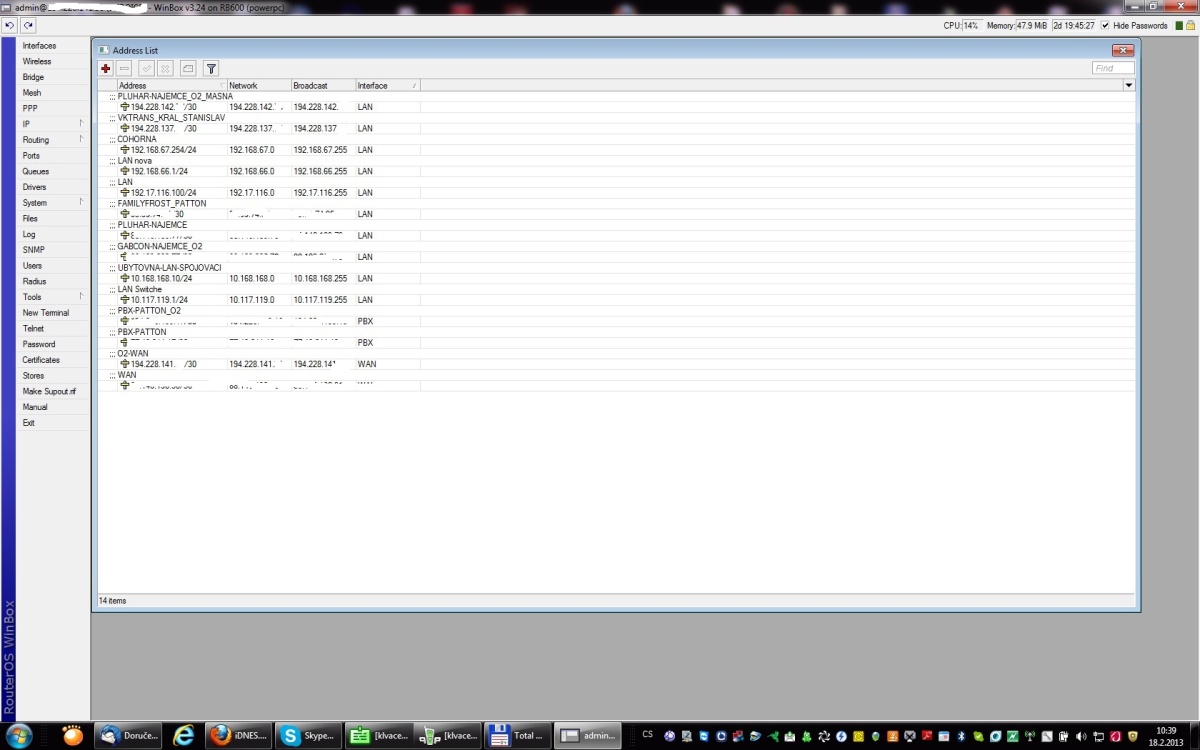The height and width of the screenshot is (750, 1200).
Task: Sort by the Network column header
Action: coord(258,86)
